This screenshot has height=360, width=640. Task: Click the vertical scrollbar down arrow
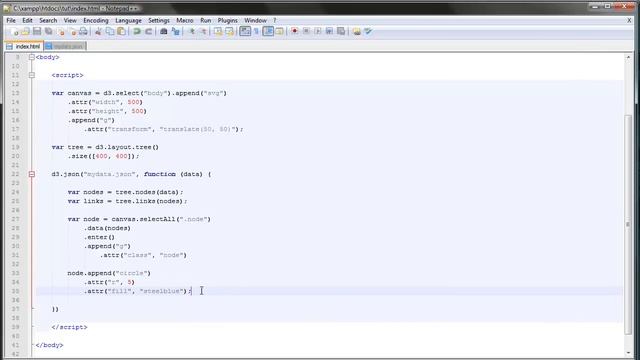pos(628,353)
